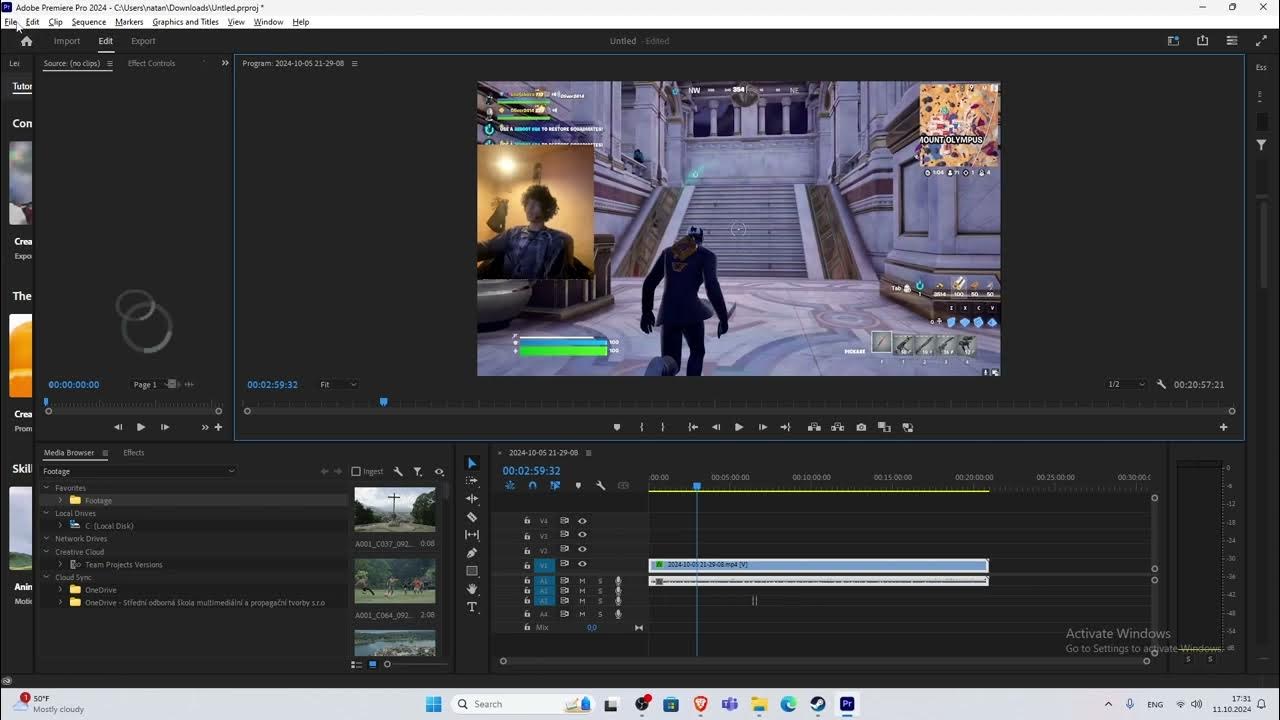The image size is (1280, 720).
Task: Select the Type tool
Action: 472,607
